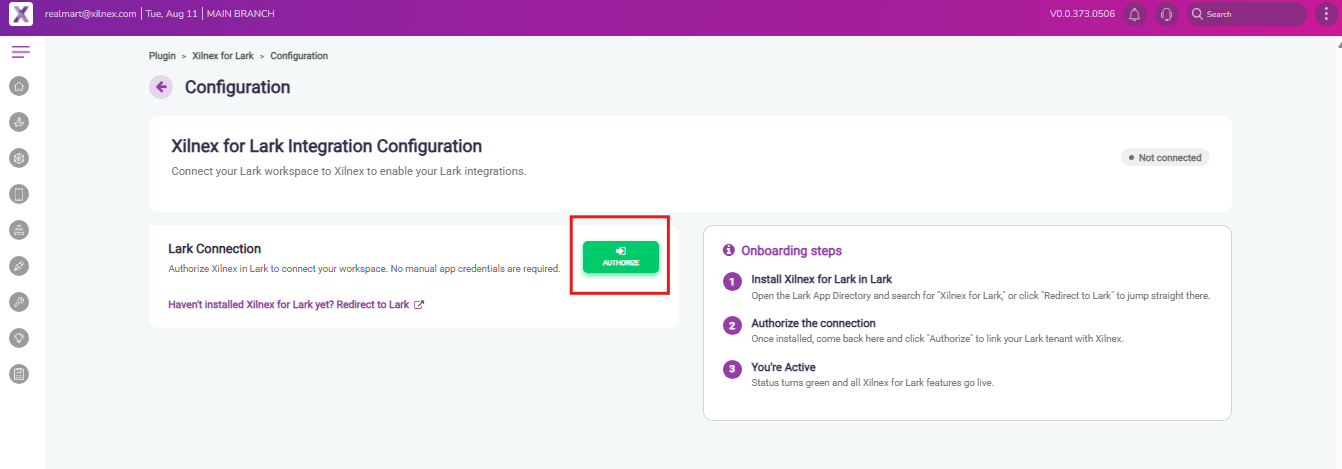The height and width of the screenshot is (469, 1342).
Task: Open the hand-holding icon in sidebar
Action: pos(18,122)
